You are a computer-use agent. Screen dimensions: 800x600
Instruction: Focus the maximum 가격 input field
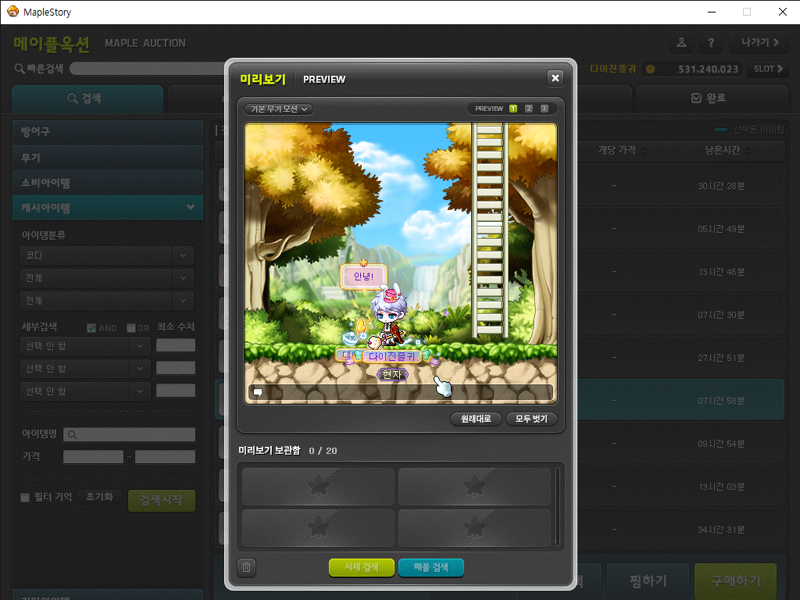click(165, 457)
